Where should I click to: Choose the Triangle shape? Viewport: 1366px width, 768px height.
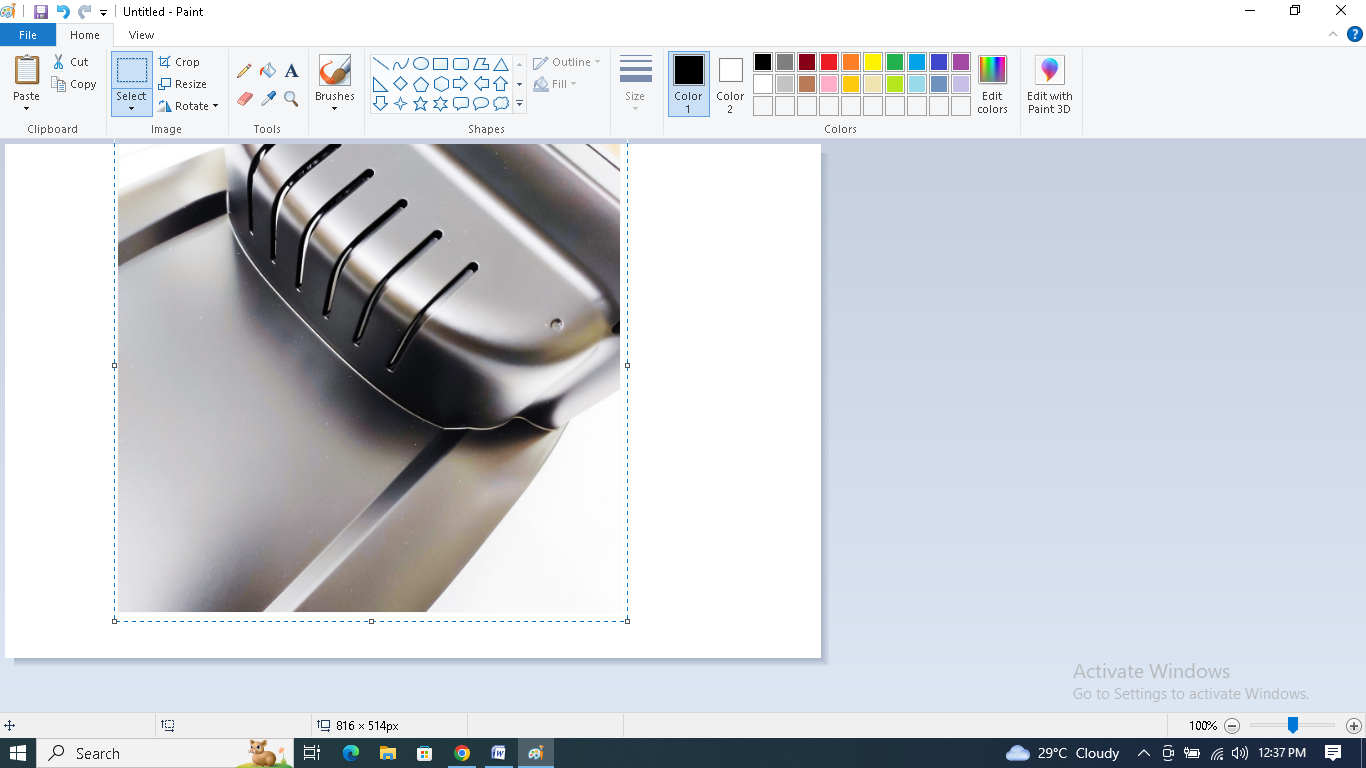501,64
